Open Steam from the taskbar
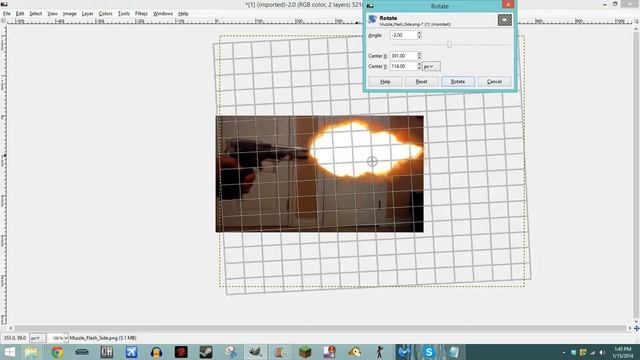This screenshot has width=640, height=360. pos(206,352)
